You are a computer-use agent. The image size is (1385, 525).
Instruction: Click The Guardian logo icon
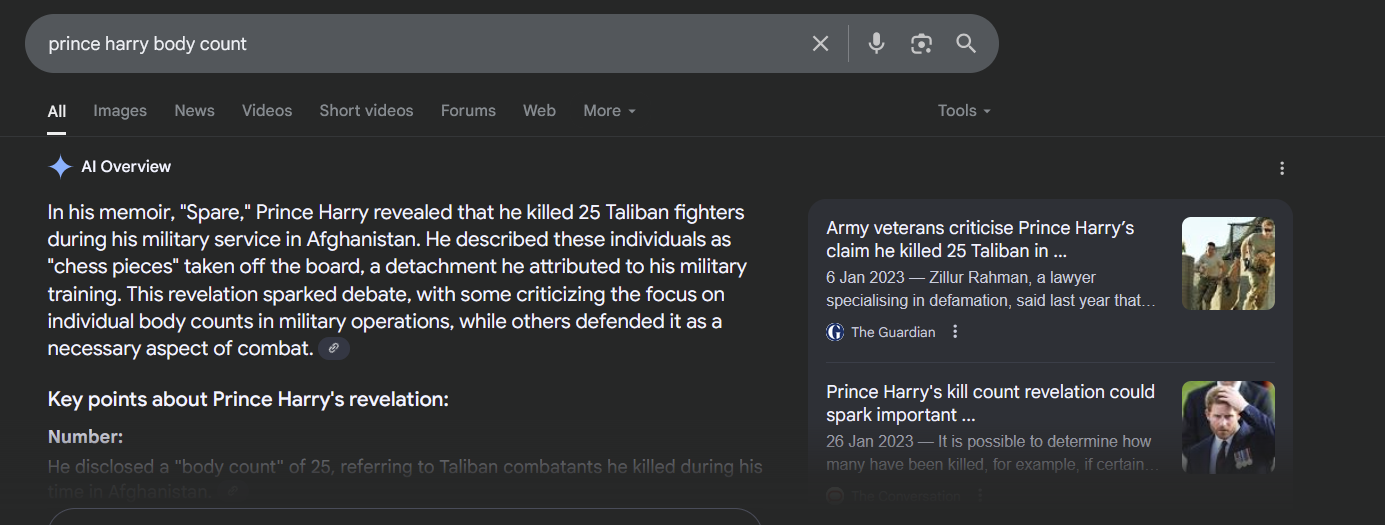coord(835,332)
